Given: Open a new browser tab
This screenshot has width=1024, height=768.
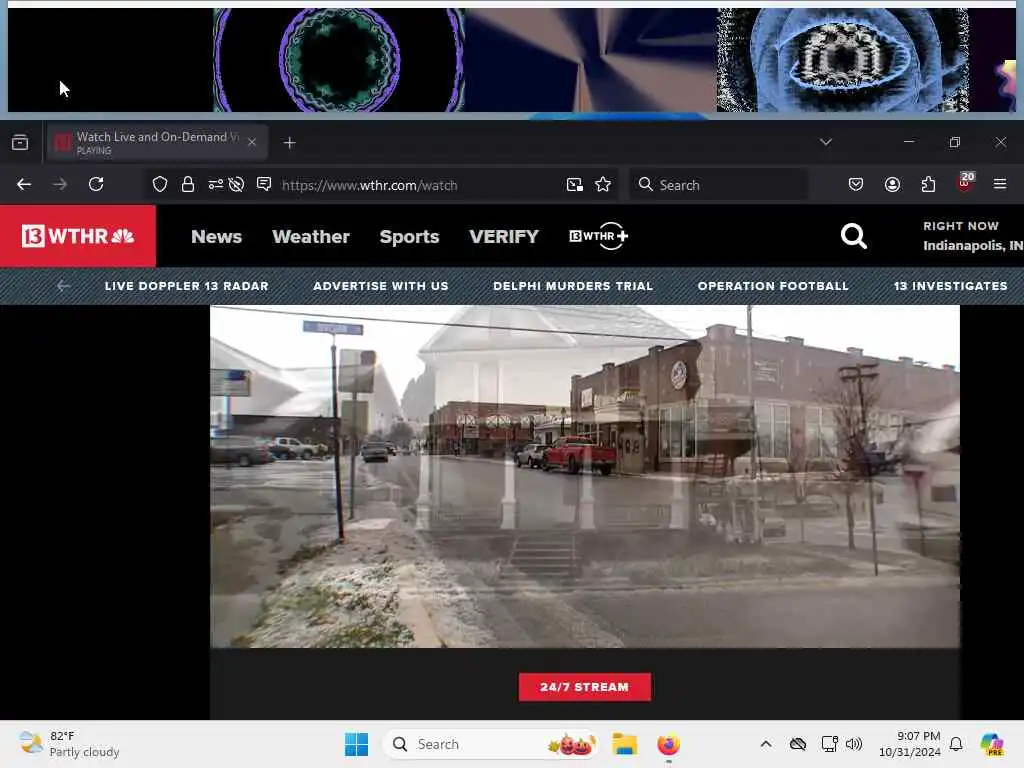Looking at the screenshot, I should point(289,142).
